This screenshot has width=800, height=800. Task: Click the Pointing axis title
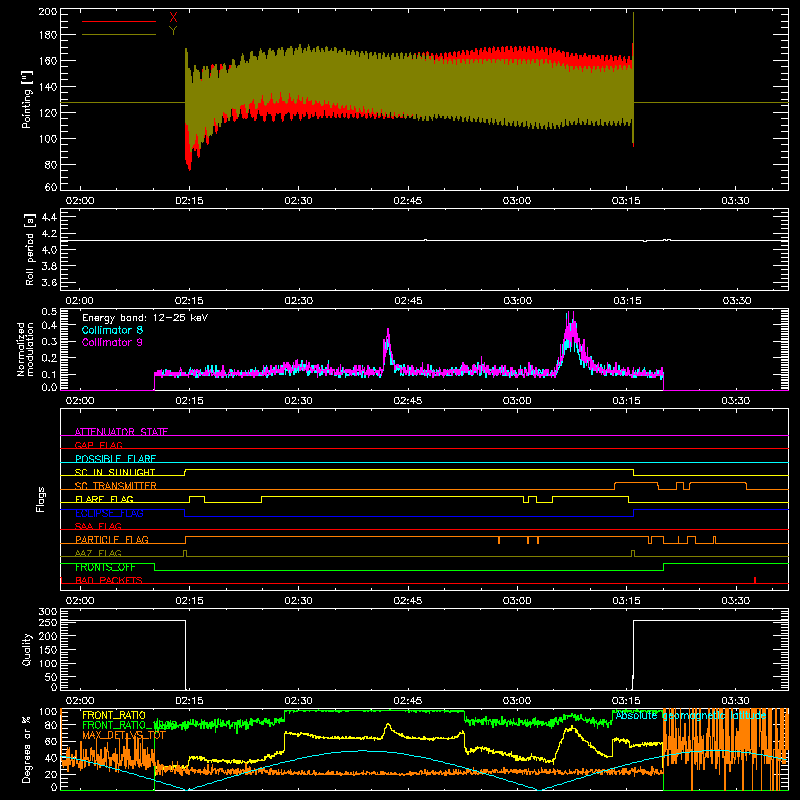tap(27, 99)
